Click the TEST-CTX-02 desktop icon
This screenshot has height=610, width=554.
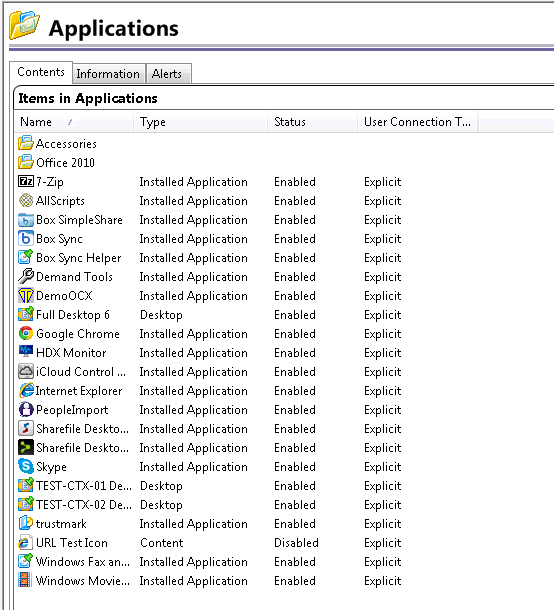click(26, 504)
